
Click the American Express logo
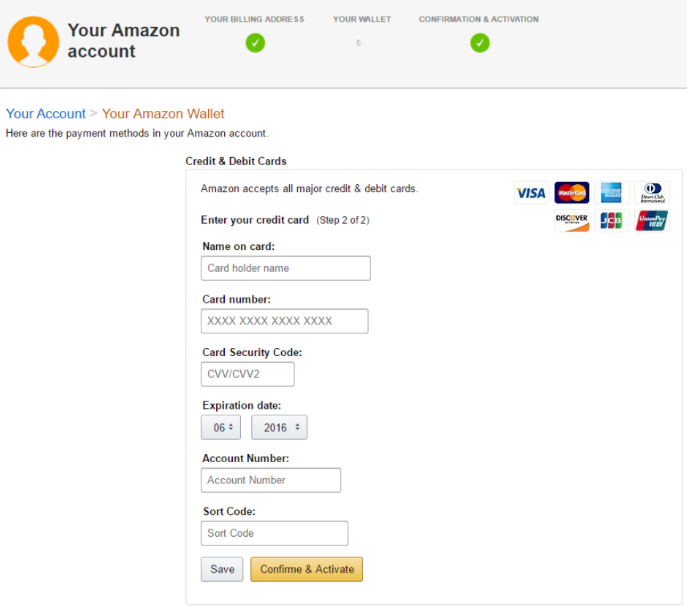[612, 193]
